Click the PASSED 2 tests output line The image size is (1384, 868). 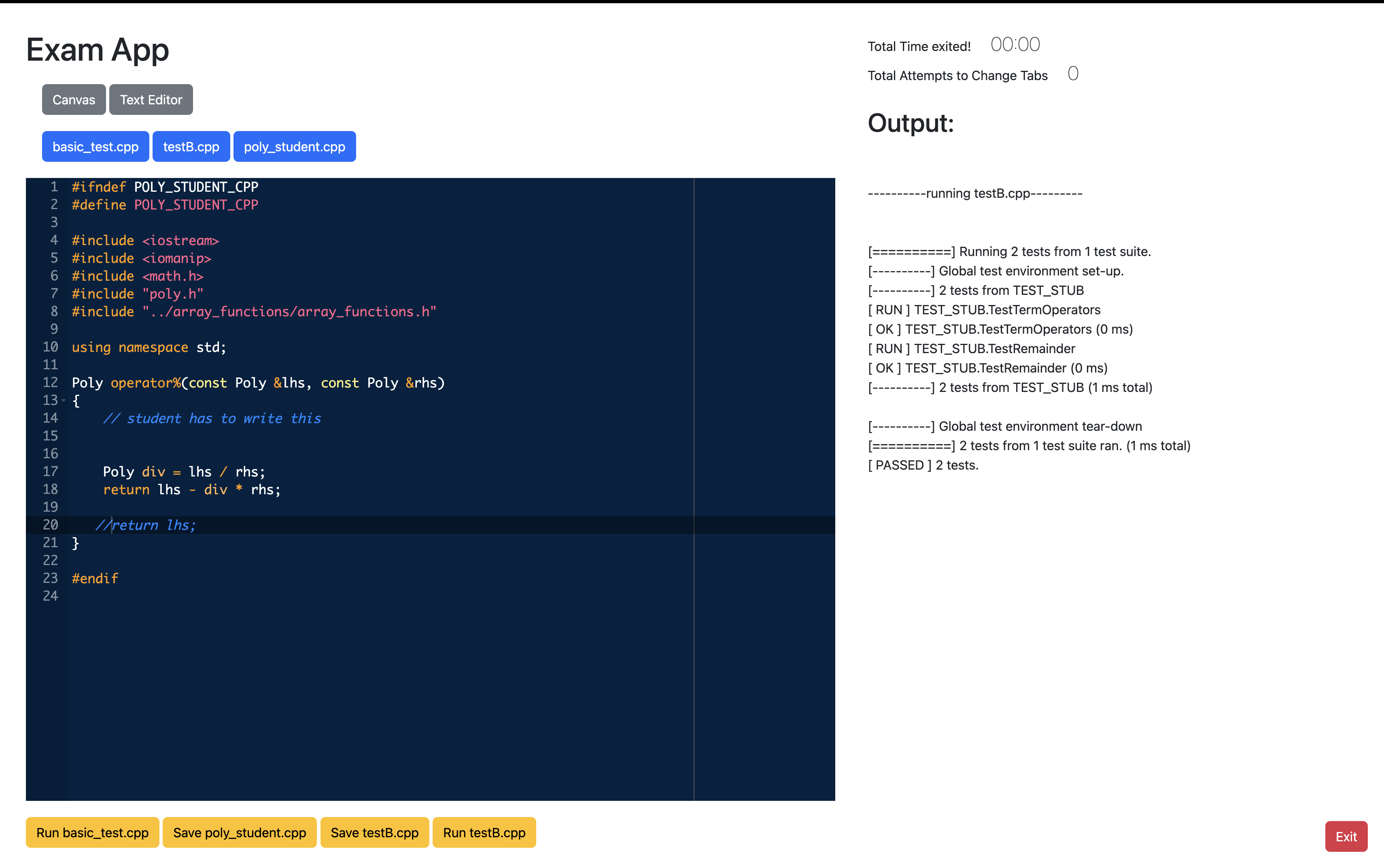(x=923, y=465)
